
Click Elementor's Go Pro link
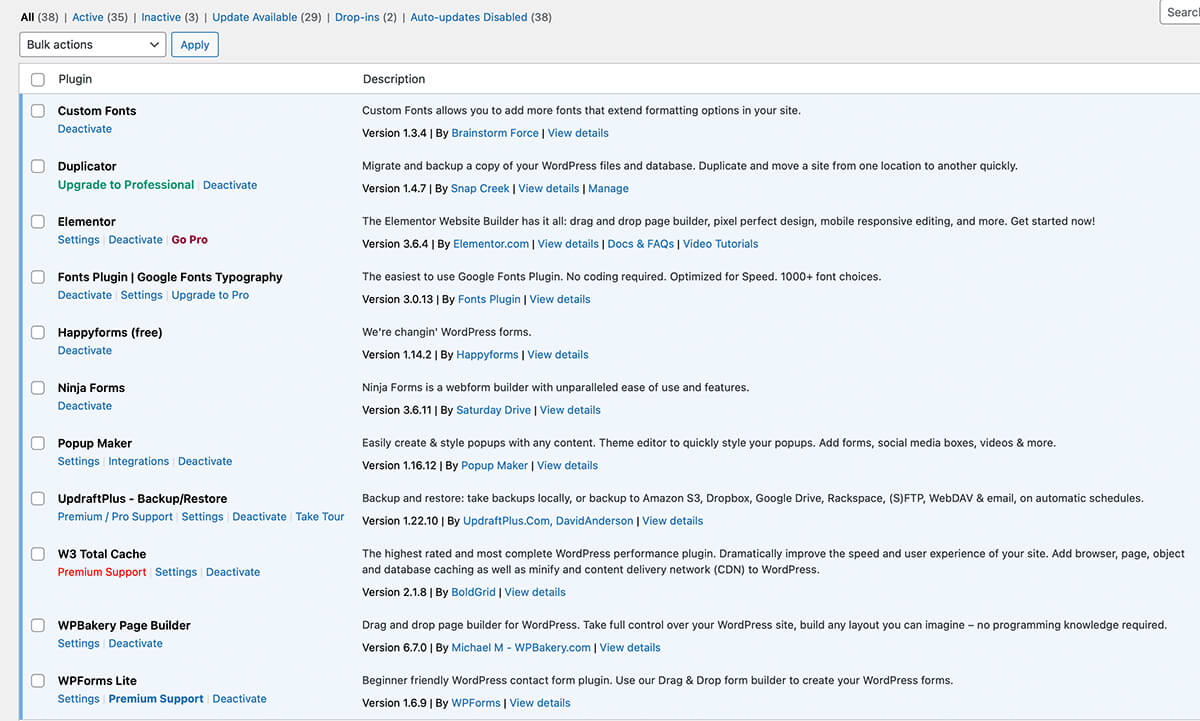coord(190,240)
